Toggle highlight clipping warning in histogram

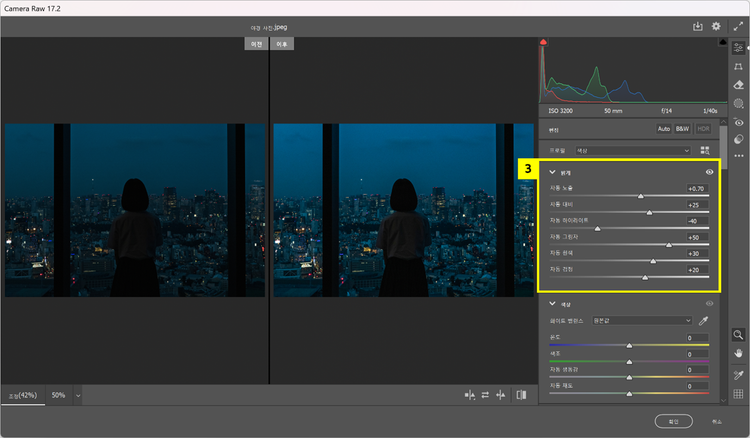point(722,43)
